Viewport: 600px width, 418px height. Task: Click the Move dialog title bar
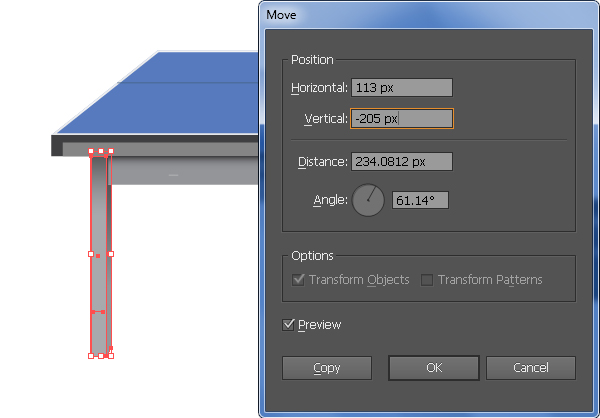429,15
